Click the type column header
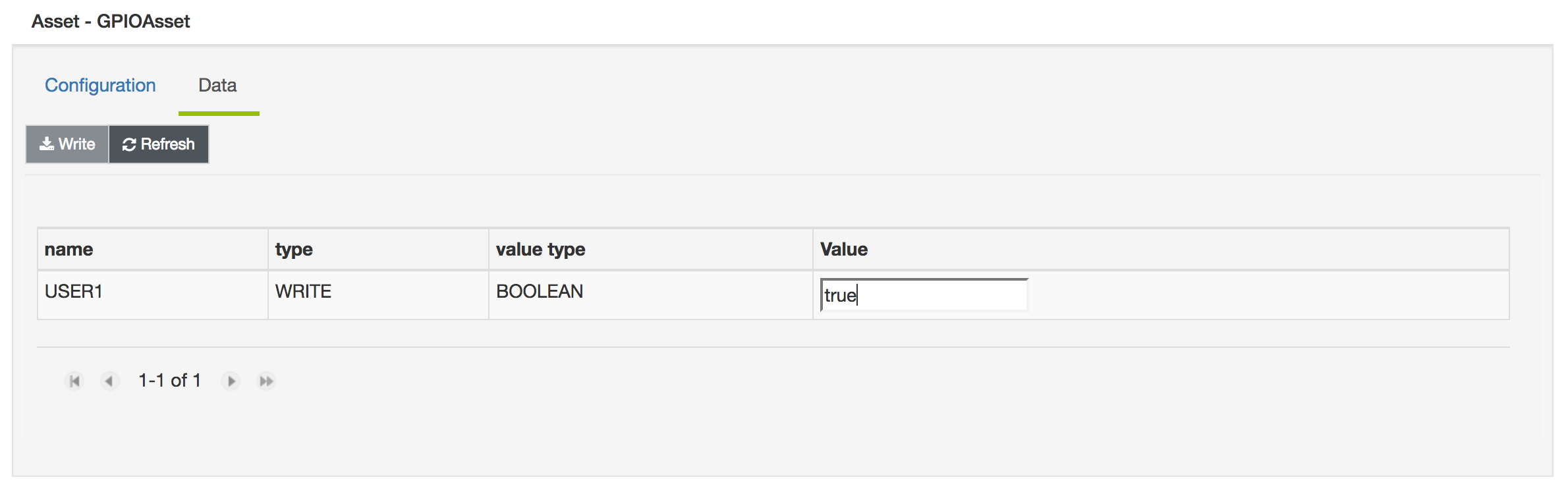This screenshot has width=1568, height=498. click(x=294, y=250)
